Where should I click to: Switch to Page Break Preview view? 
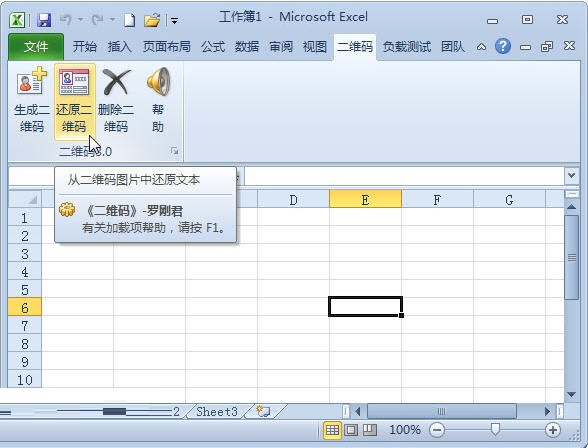click(370, 430)
